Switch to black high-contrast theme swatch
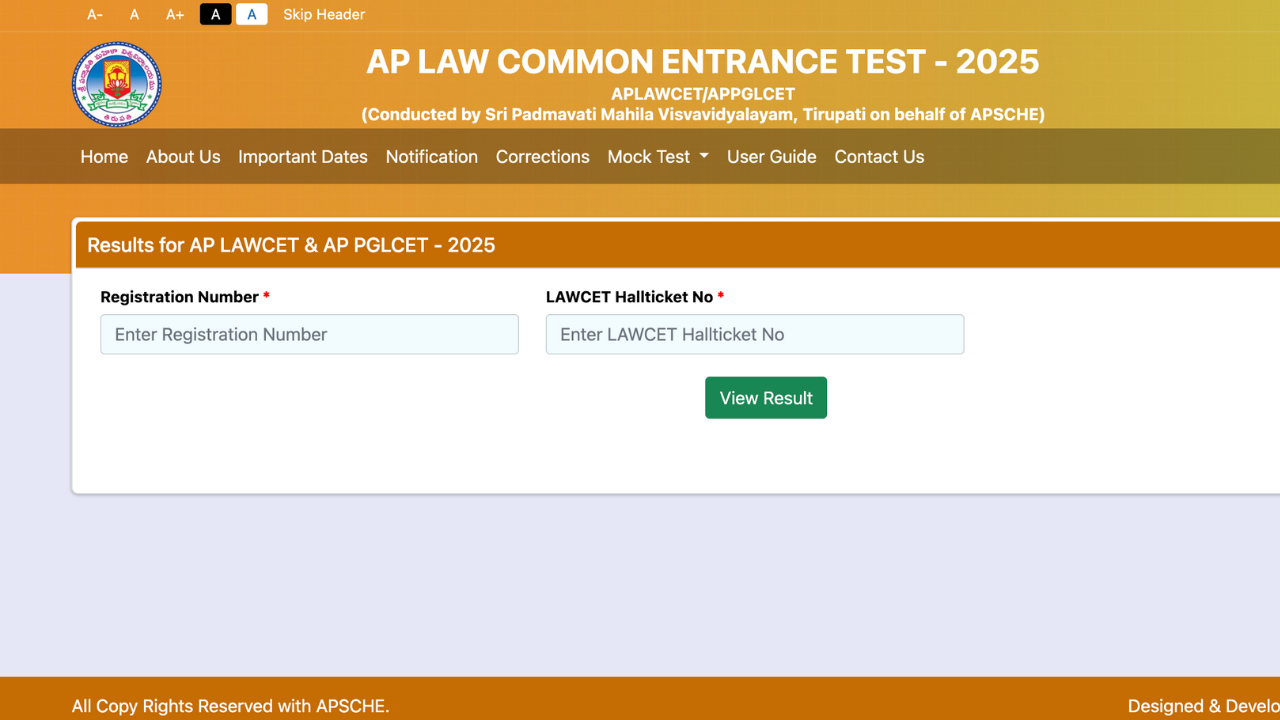The image size is (1280, 720). [x=216, y=14]
